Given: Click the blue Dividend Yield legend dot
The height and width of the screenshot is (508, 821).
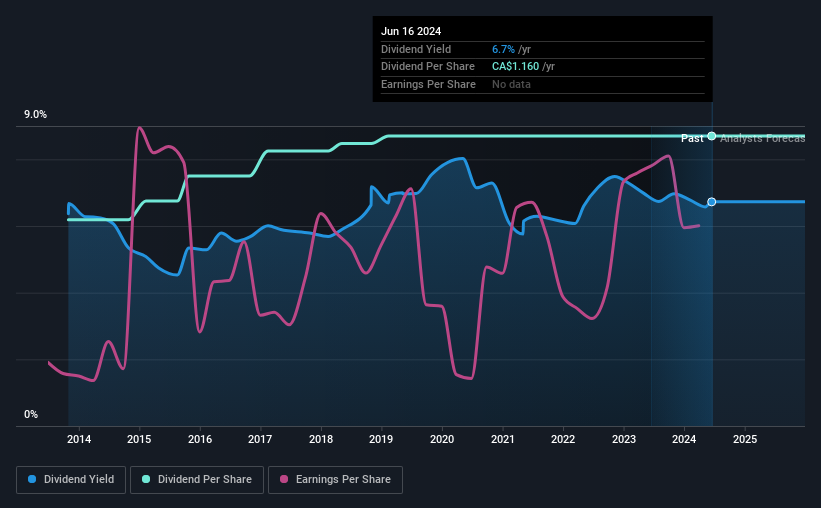Looking at the screenshot, I should pyautogui.click(x=32, y=479).
